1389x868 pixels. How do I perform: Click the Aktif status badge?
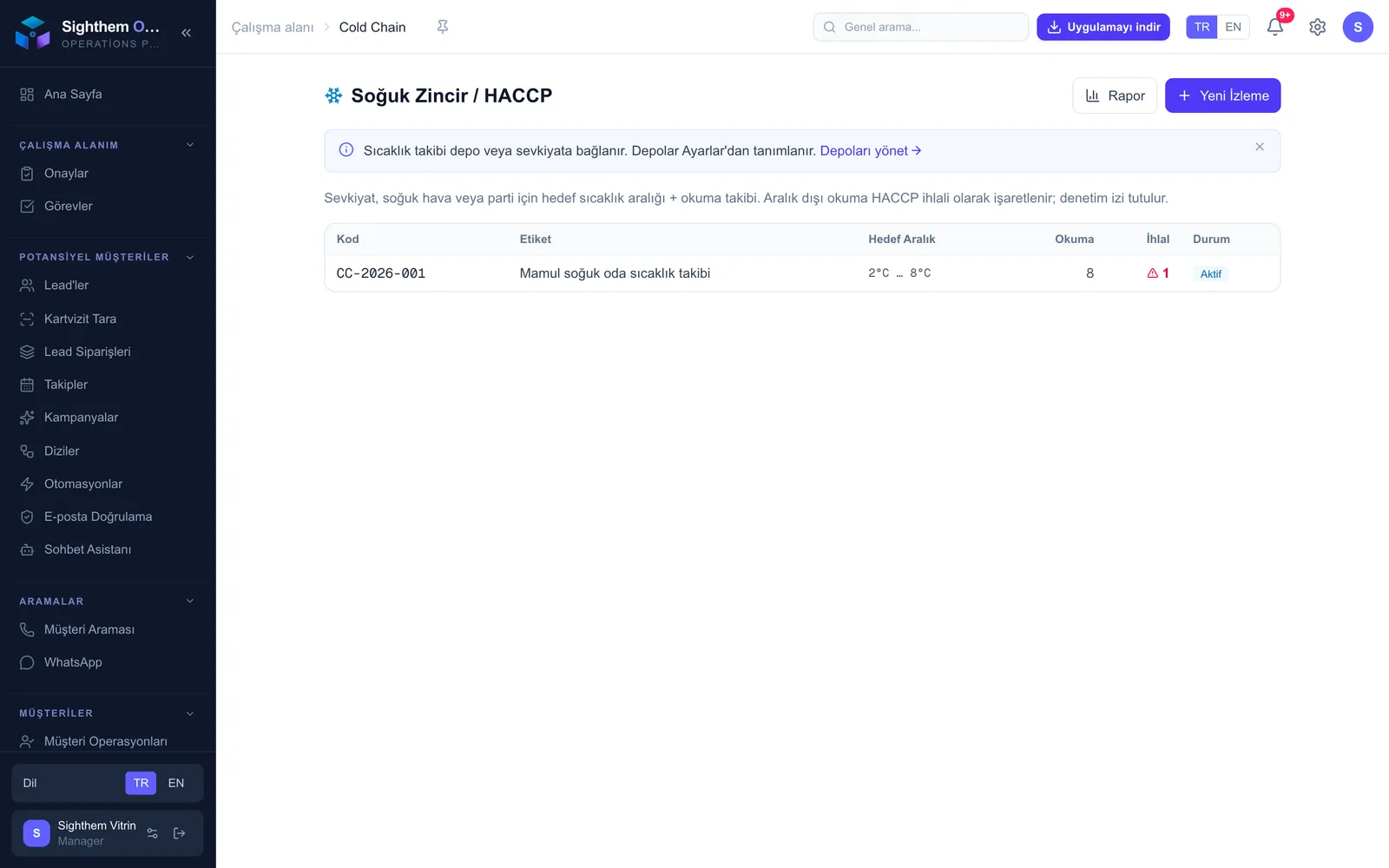coord(1211,274)
